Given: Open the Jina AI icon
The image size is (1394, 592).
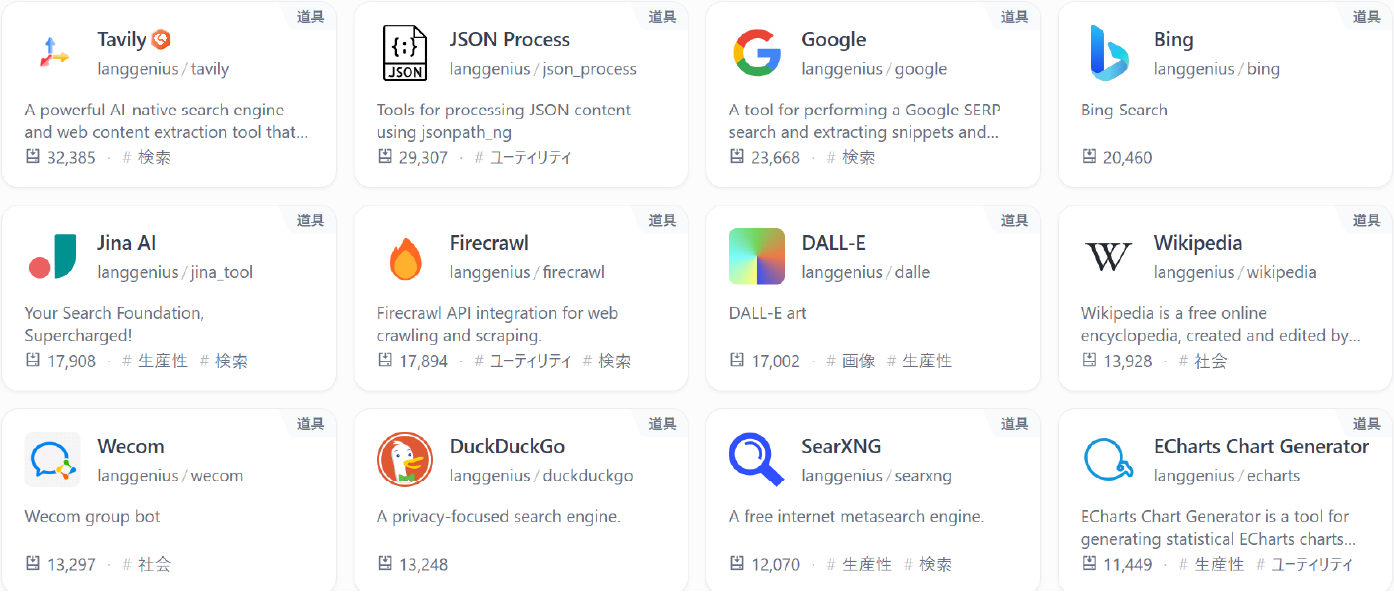Looking at the screenshot, I should coord(53,256).
